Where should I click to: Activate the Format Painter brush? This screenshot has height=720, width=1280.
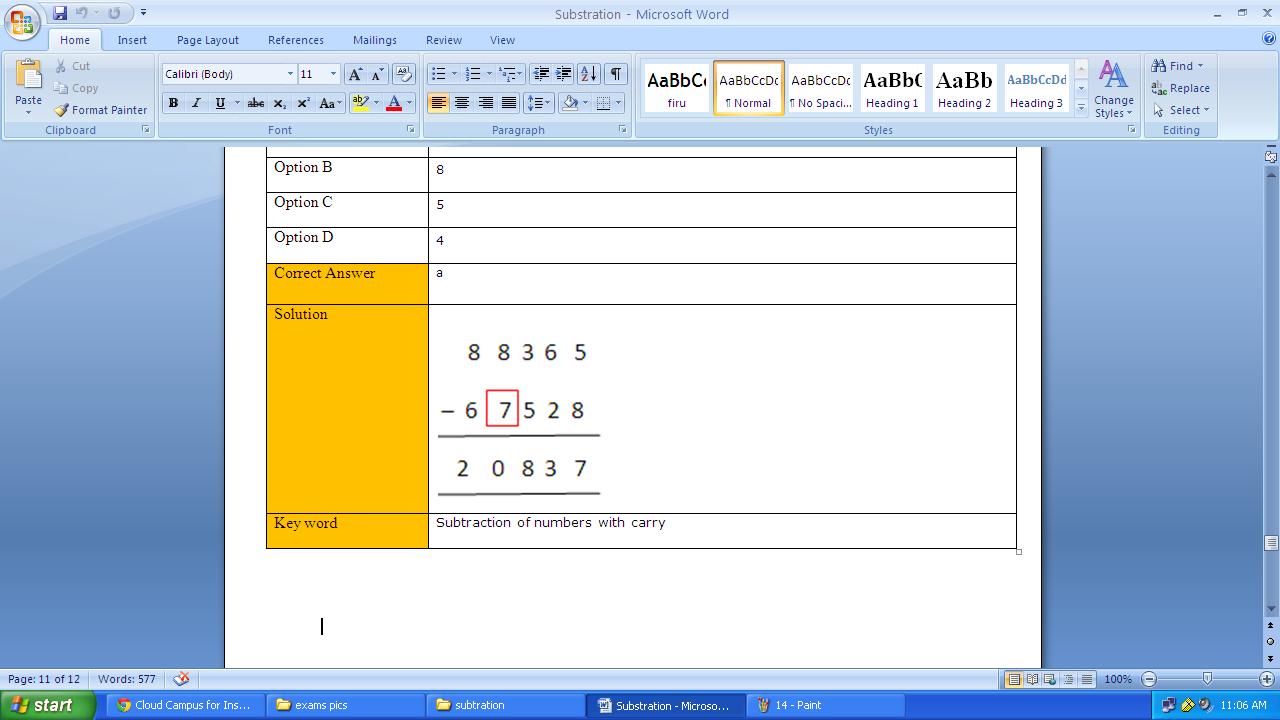coord(100,110)
